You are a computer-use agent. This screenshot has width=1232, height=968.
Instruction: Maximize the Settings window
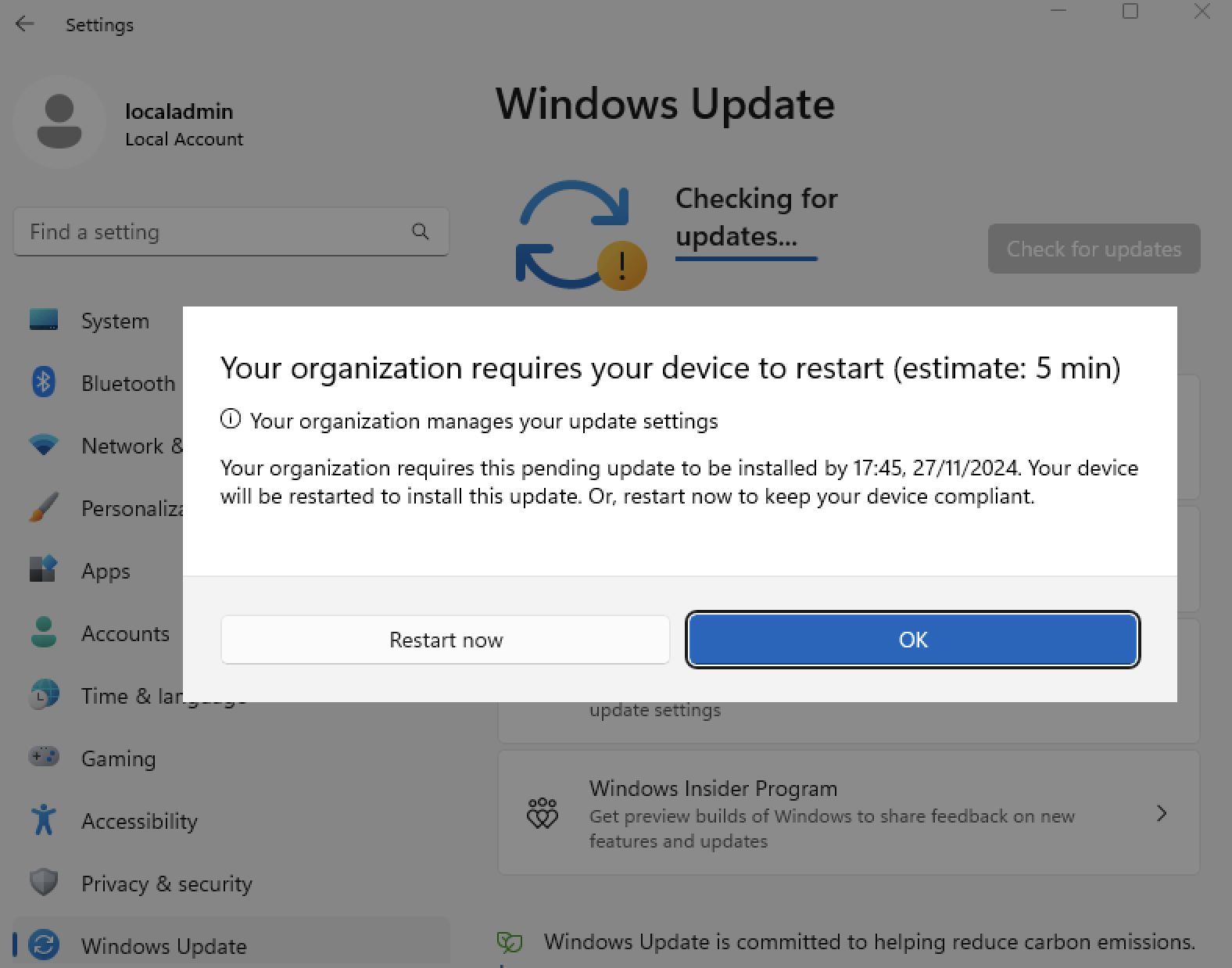(x=1130, y=12)
